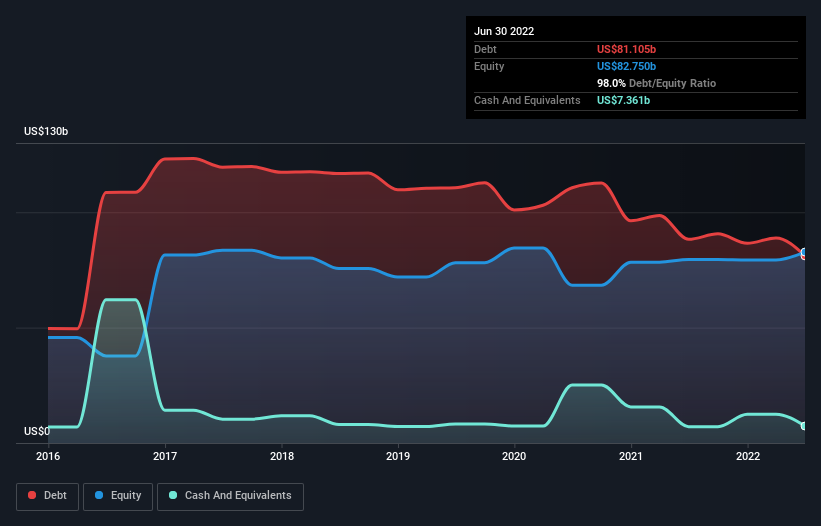The width and height of the screenshot is (821, 526).
Task: Click the US$7.361b cash value
Action: tap(623, 100)
